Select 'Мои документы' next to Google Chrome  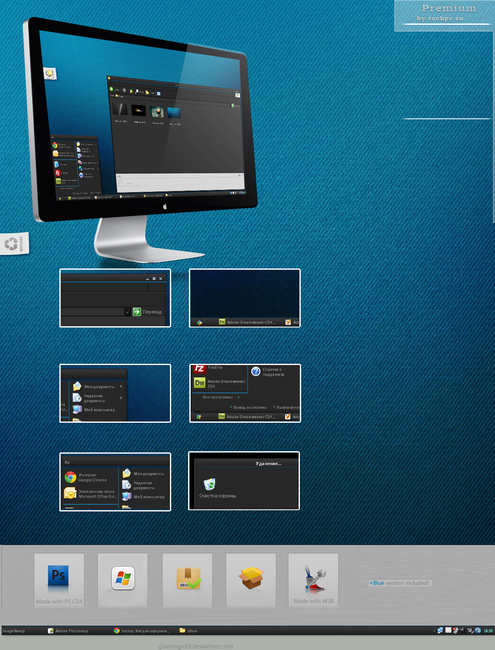pyautogui.click(x=143, y=473)
